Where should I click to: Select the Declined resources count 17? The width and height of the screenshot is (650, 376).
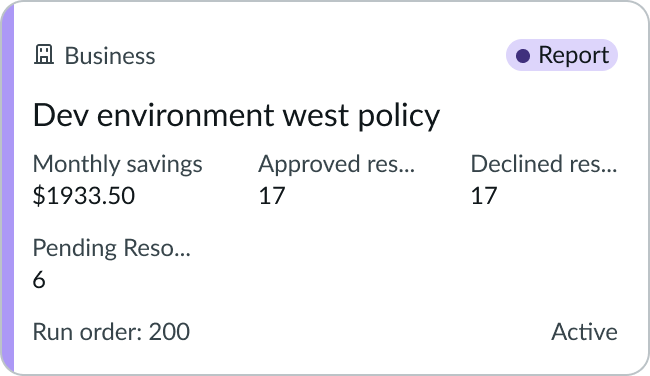pos(484,196)
